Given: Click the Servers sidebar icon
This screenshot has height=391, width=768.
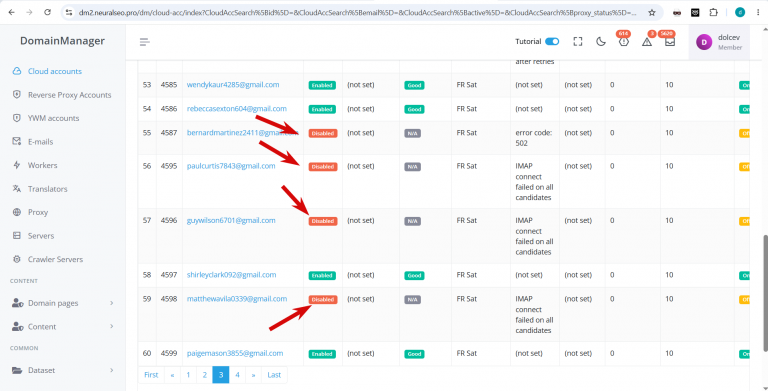Looking at the screenshot, I should (x=17, y=236).
